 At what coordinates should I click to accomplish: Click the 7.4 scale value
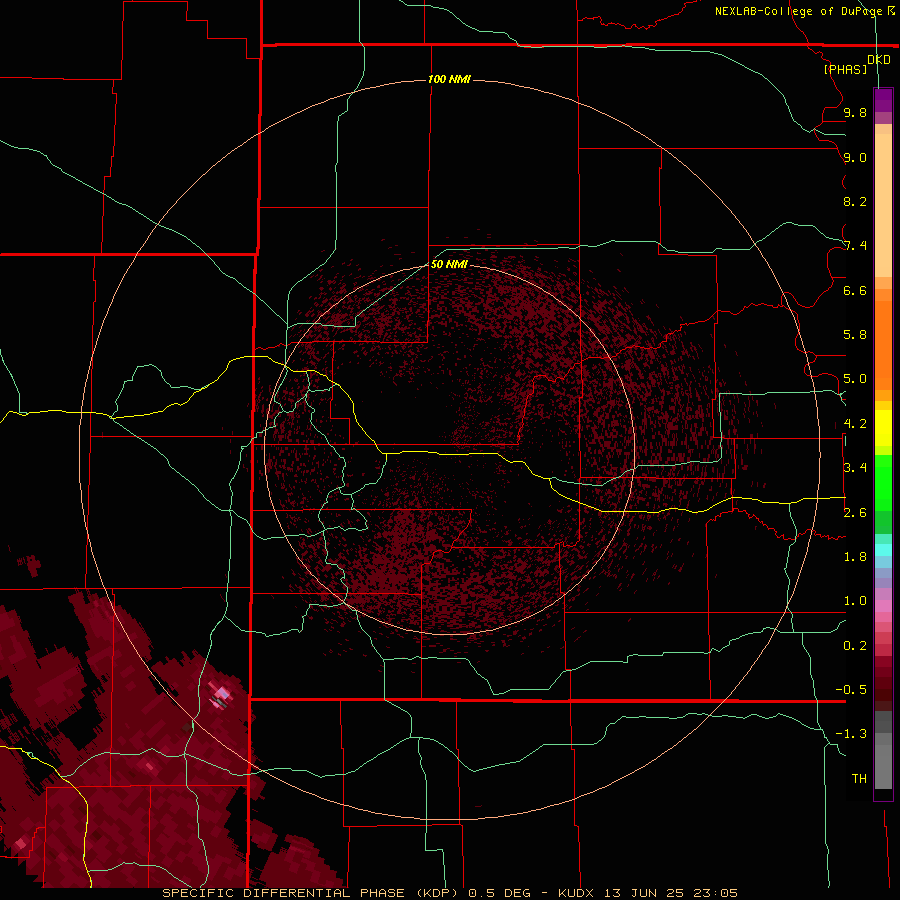855,246
